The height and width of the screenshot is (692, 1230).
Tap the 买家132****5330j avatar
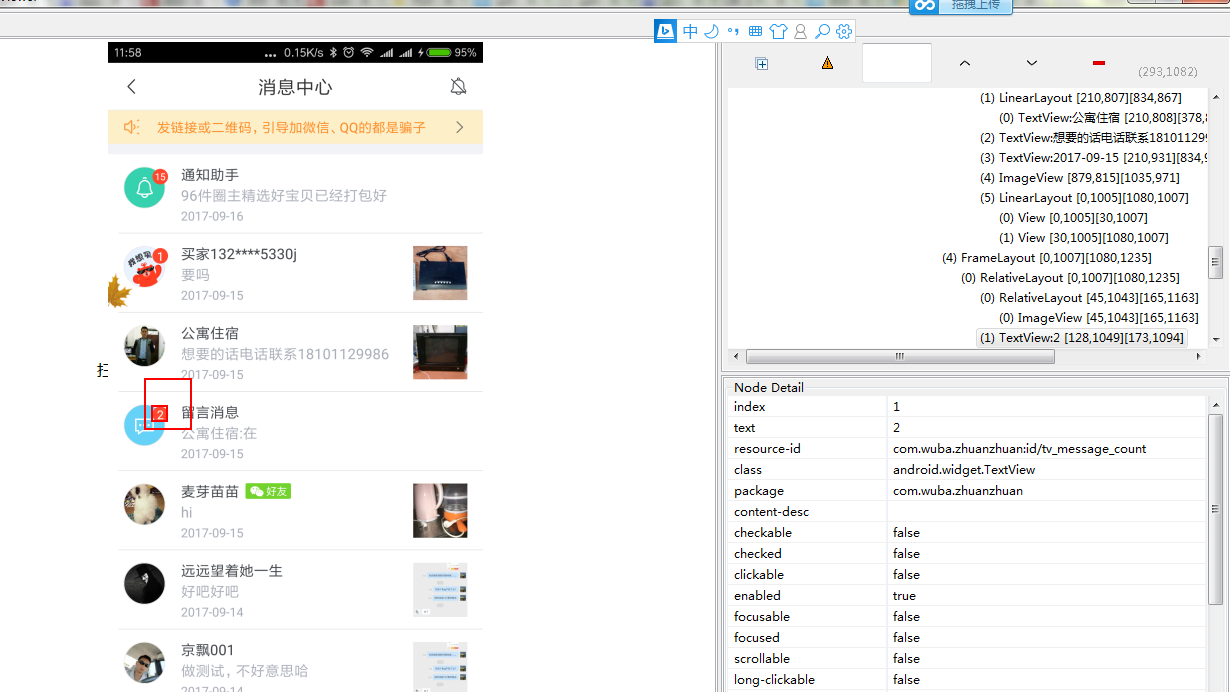pyautogui.click(x=144, y=266)
